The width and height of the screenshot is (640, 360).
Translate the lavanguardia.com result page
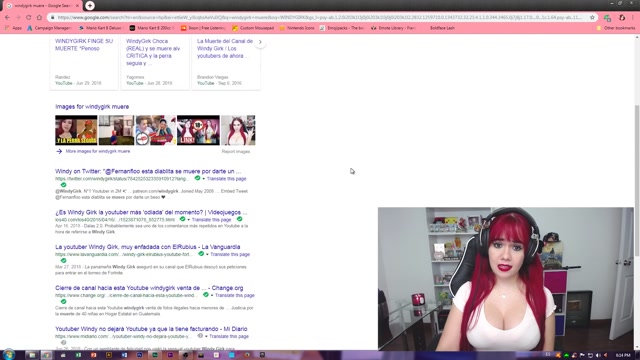[x=230, y=254]
